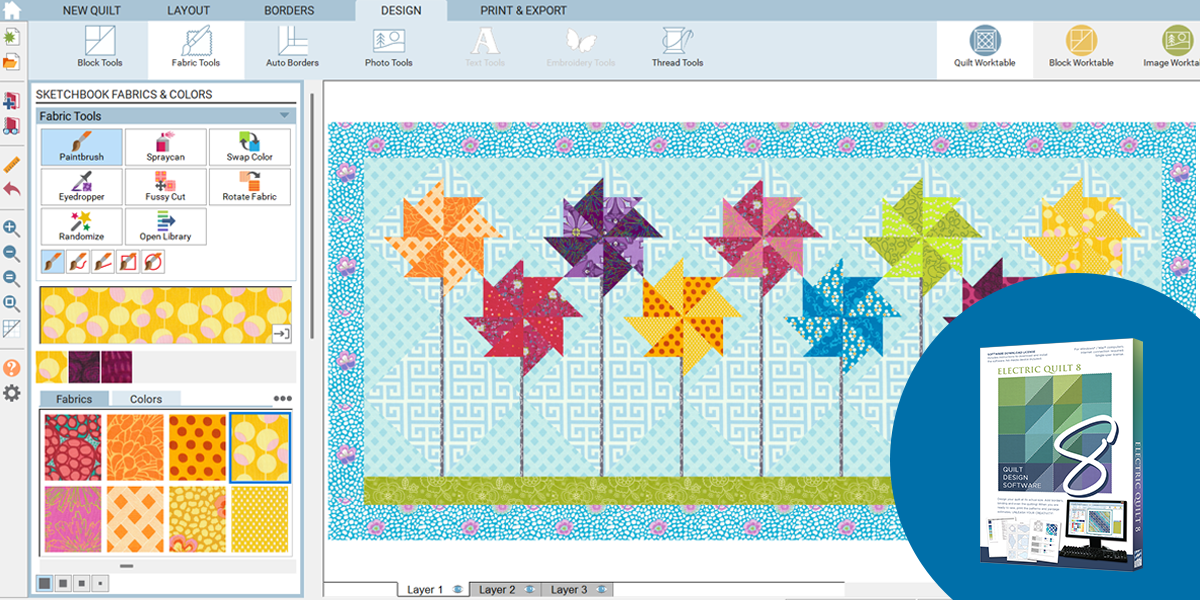Switch to the Colors tab

point(146,399)
